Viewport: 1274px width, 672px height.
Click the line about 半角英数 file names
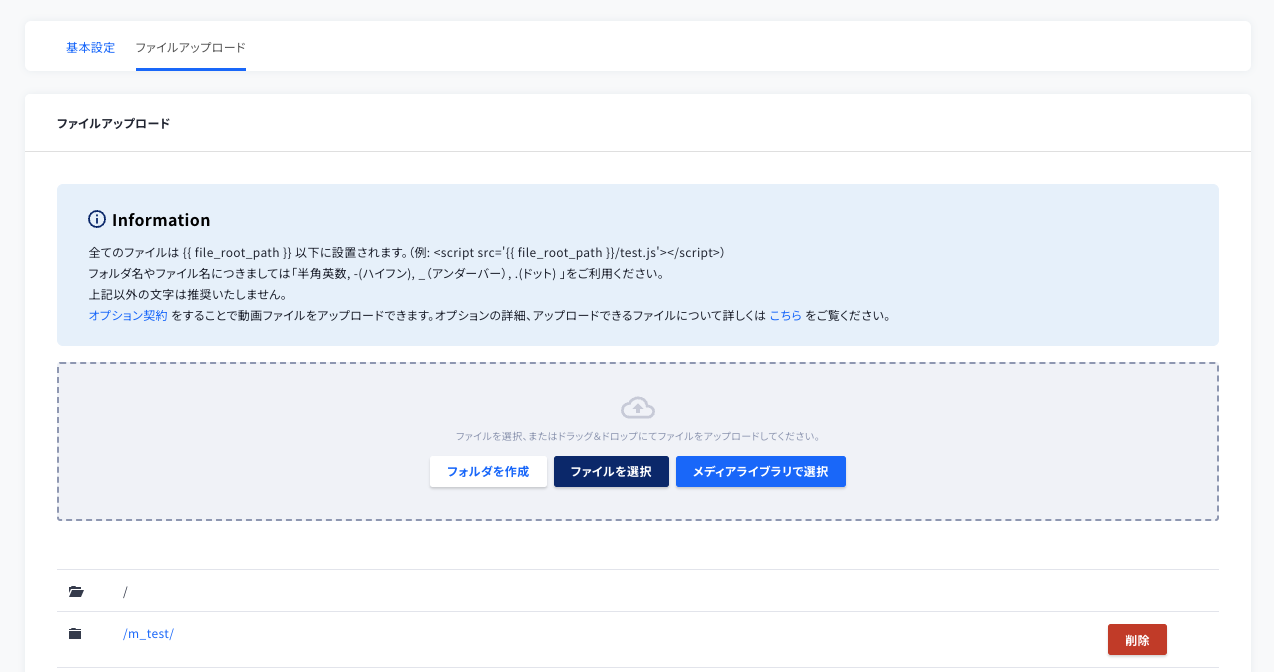pyautogui.click(x=376, y=274)
